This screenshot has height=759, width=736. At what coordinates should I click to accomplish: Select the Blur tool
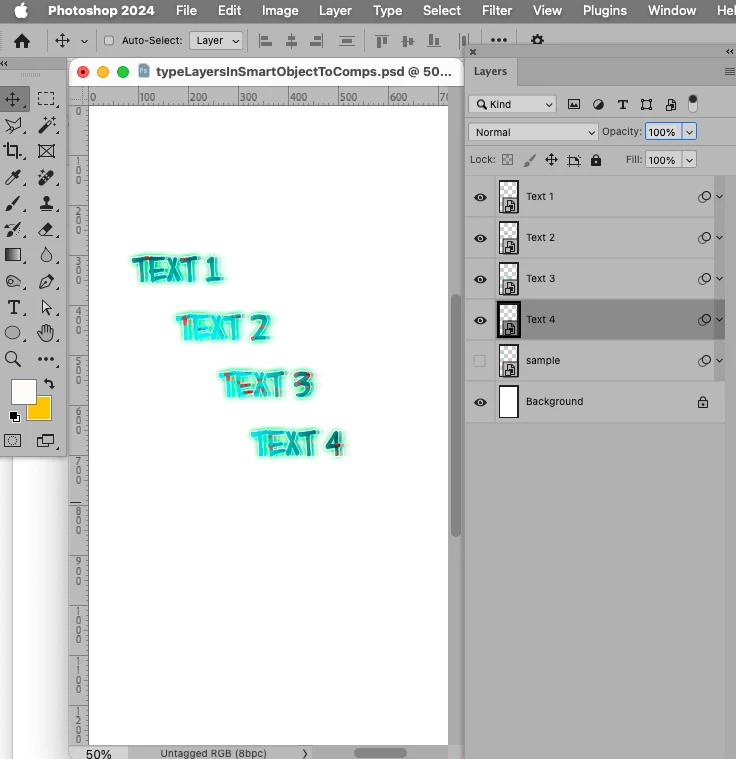coord(46,255)
